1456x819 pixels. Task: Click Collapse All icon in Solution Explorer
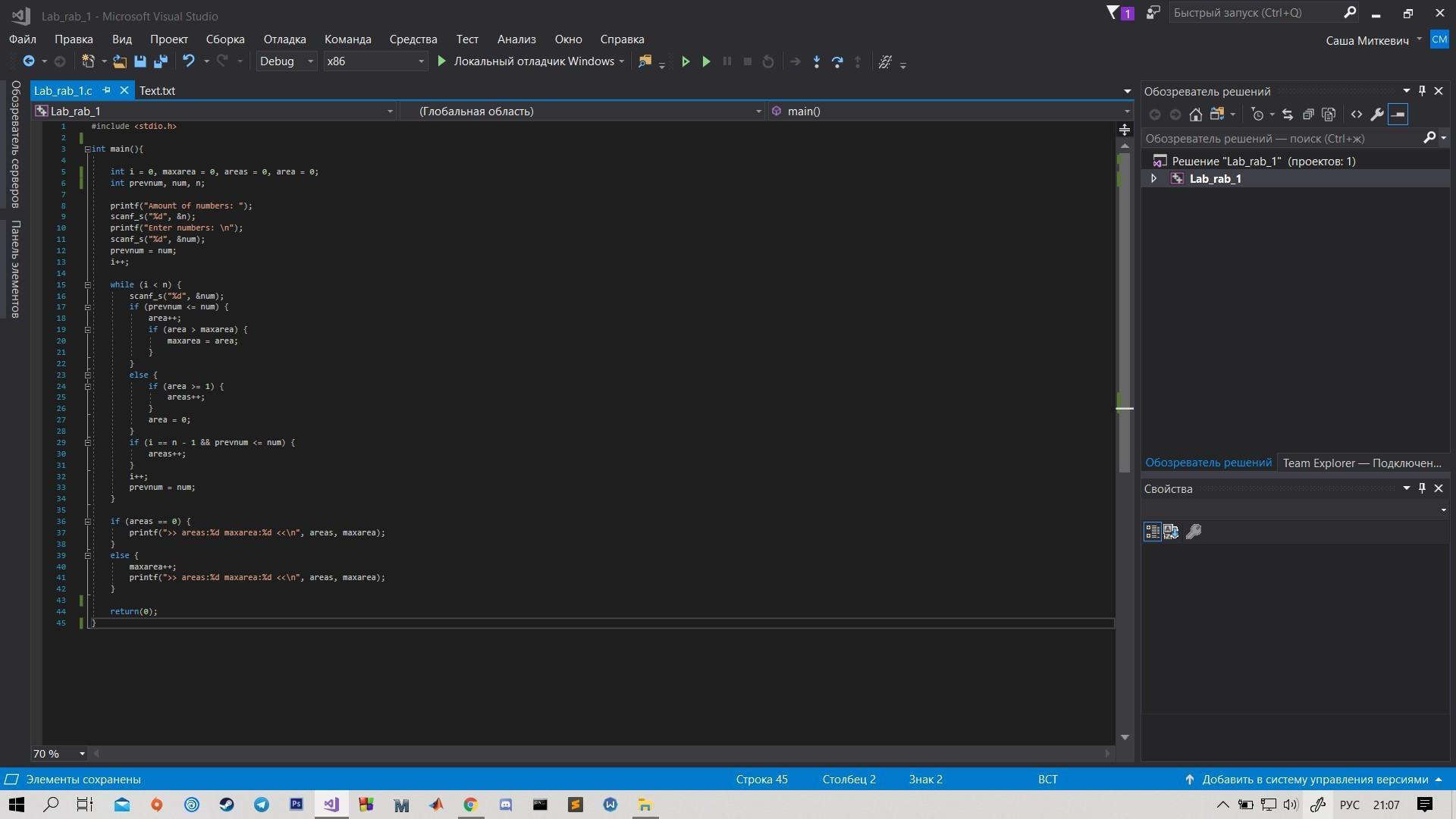[1308, 115]
